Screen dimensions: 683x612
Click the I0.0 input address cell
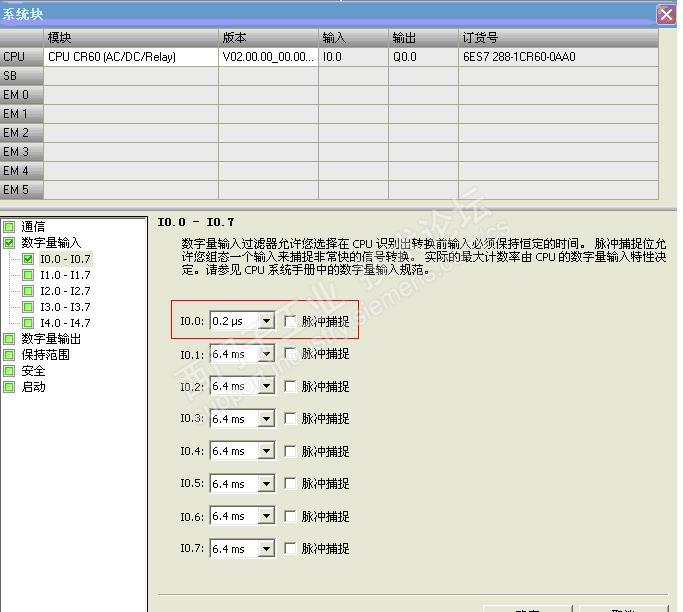click(353, 57)
